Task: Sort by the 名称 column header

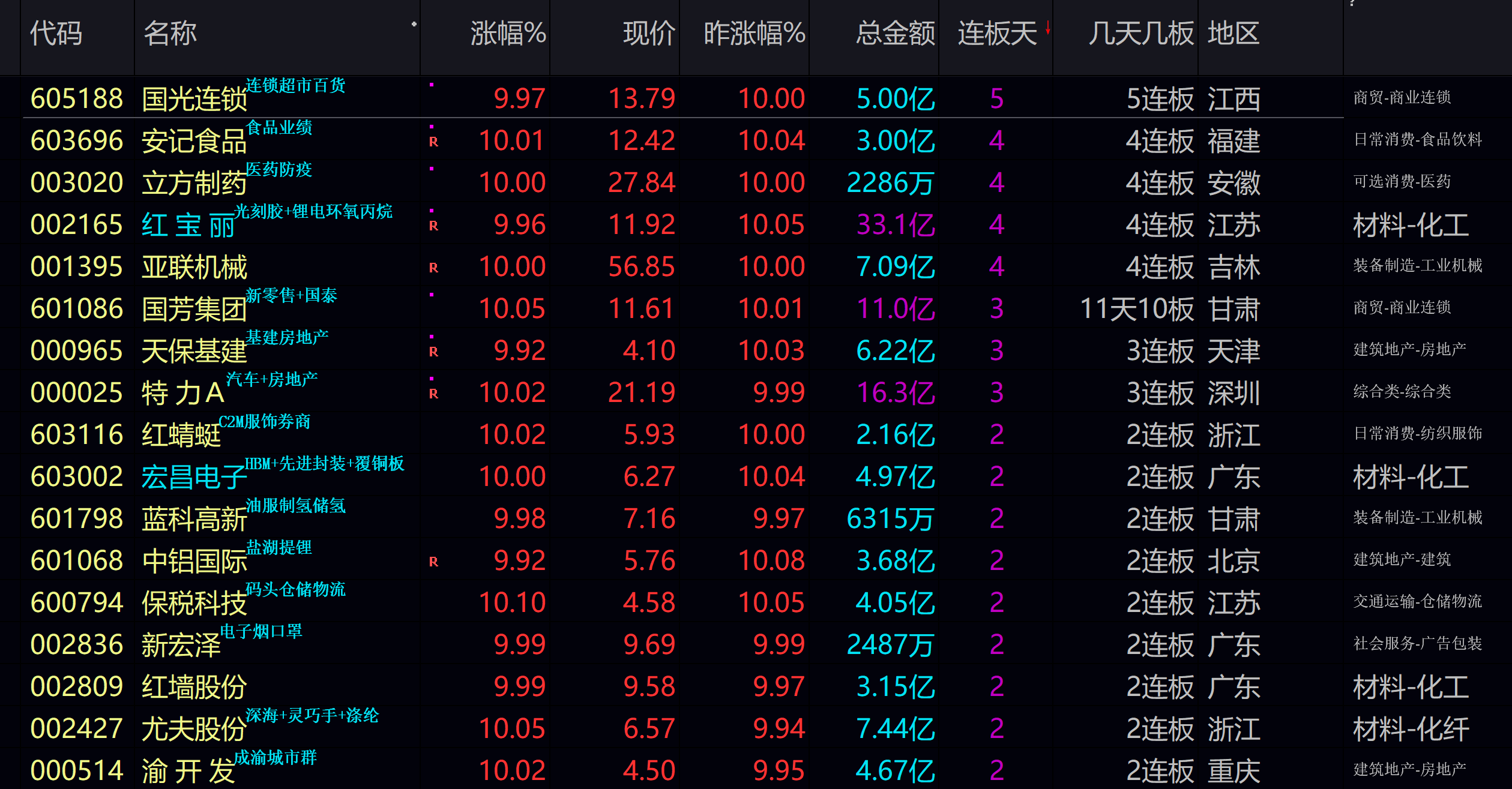Action: [170, 33]
